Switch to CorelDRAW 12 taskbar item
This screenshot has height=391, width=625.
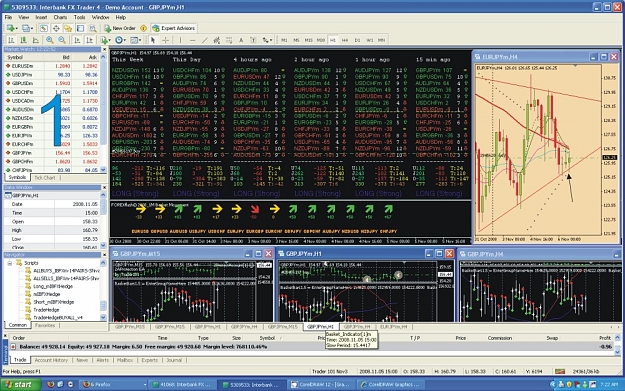tap(321, 385)
